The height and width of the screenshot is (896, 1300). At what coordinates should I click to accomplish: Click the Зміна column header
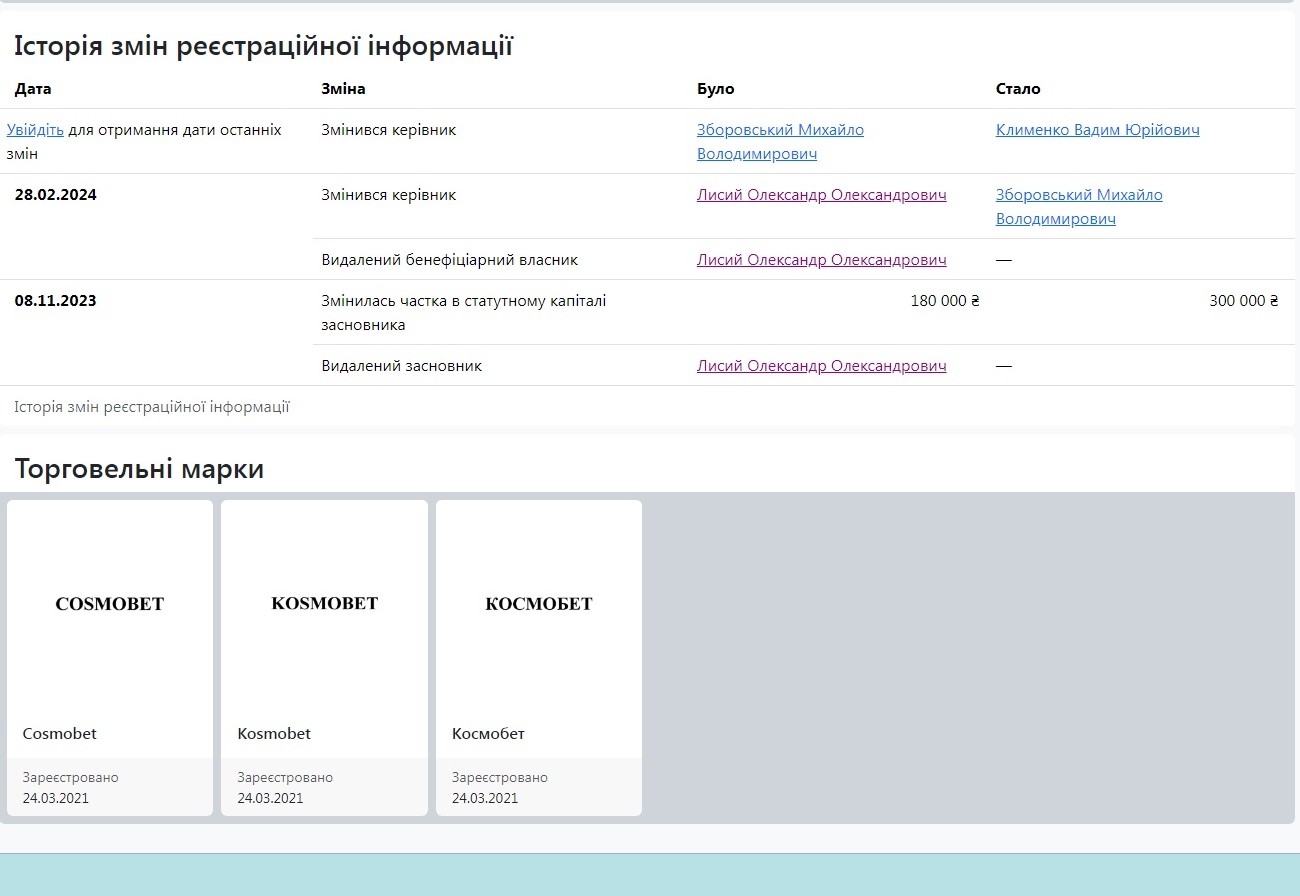tap(343, 89)
